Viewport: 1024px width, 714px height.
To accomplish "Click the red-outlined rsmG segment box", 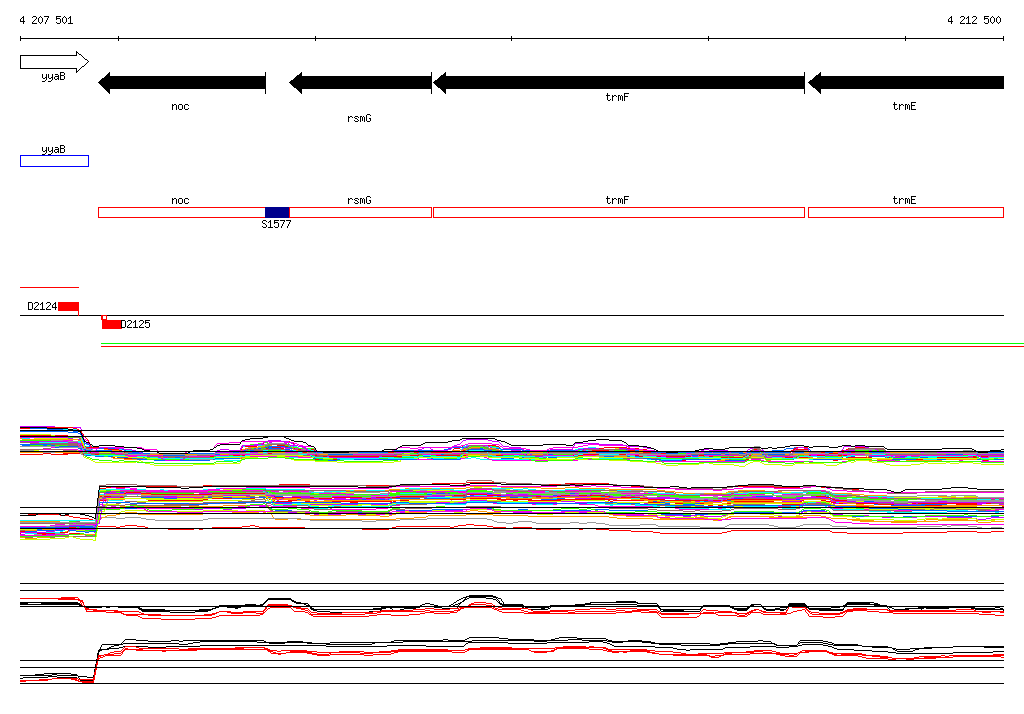I will point(360,212).
